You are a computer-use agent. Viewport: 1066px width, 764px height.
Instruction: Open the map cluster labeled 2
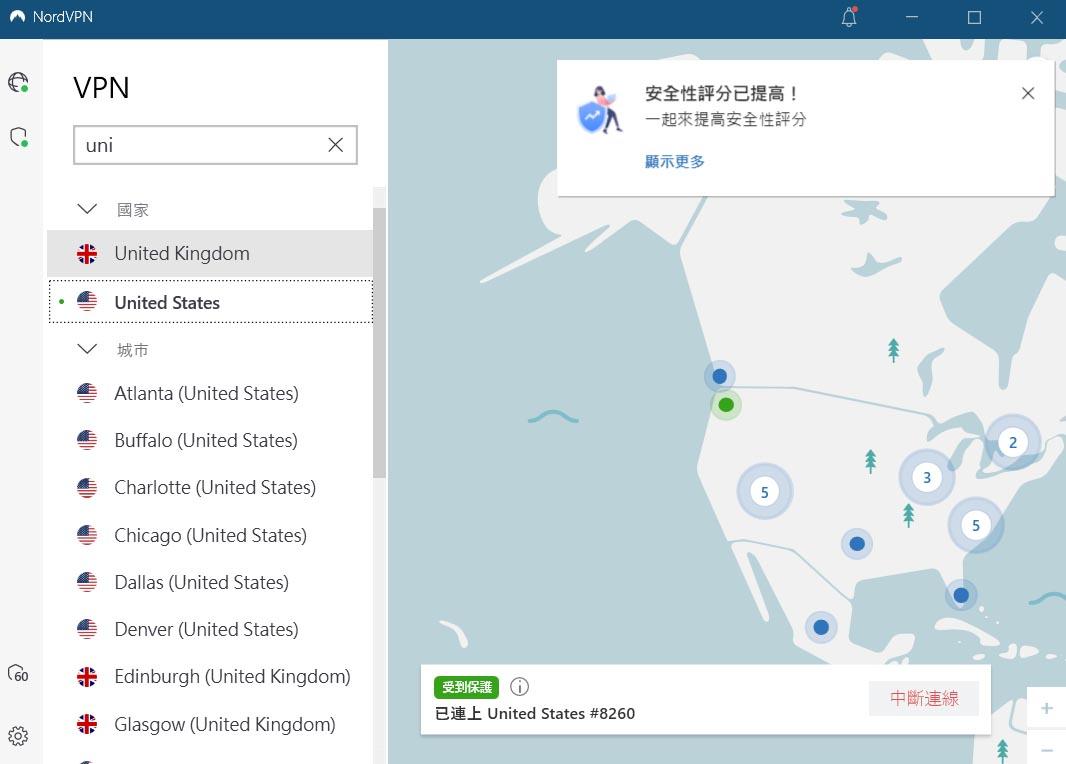[x=1013, y=442]
